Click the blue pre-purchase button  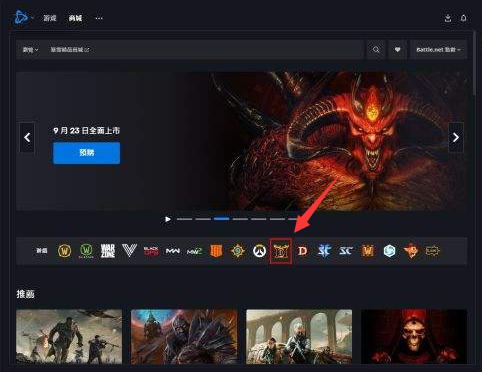click(x=86, y=153)
